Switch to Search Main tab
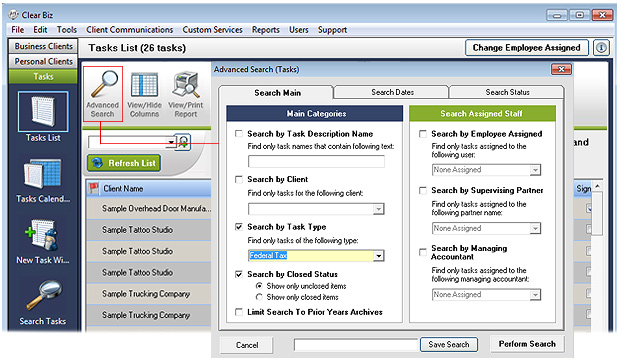The width and height of the screenshot is (621, 361). (277, 93)
